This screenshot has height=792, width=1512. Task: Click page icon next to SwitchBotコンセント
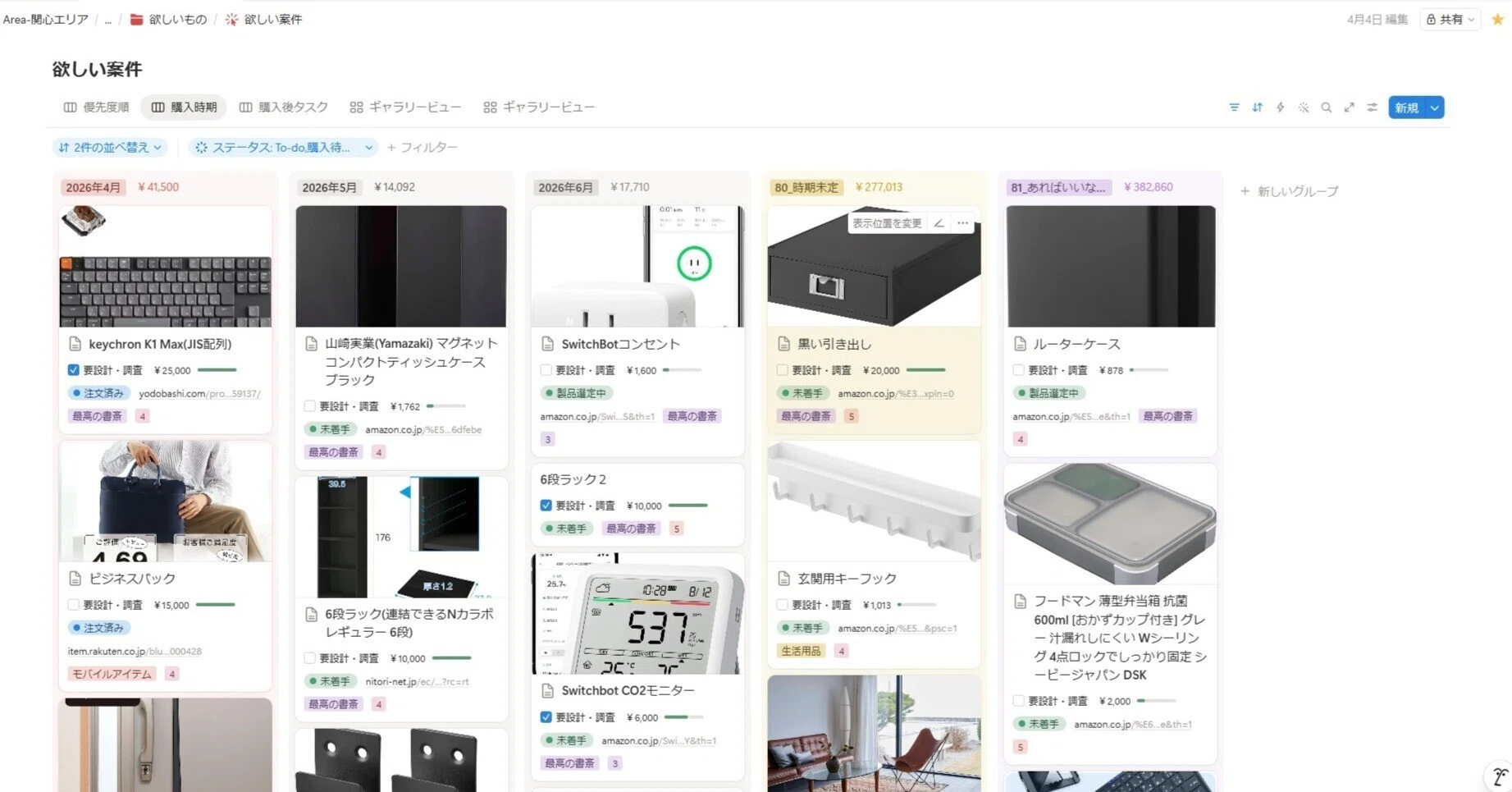point(547,344)
